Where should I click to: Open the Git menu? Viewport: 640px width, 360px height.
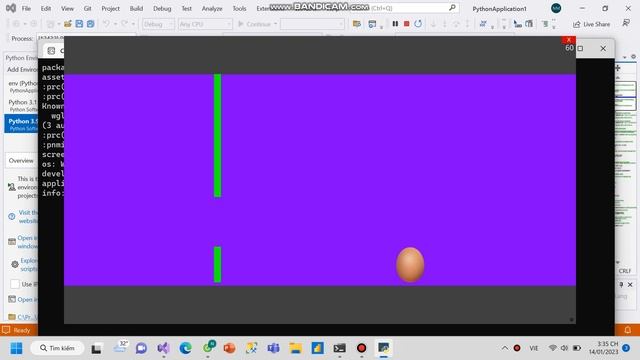[x=87, y=8]
